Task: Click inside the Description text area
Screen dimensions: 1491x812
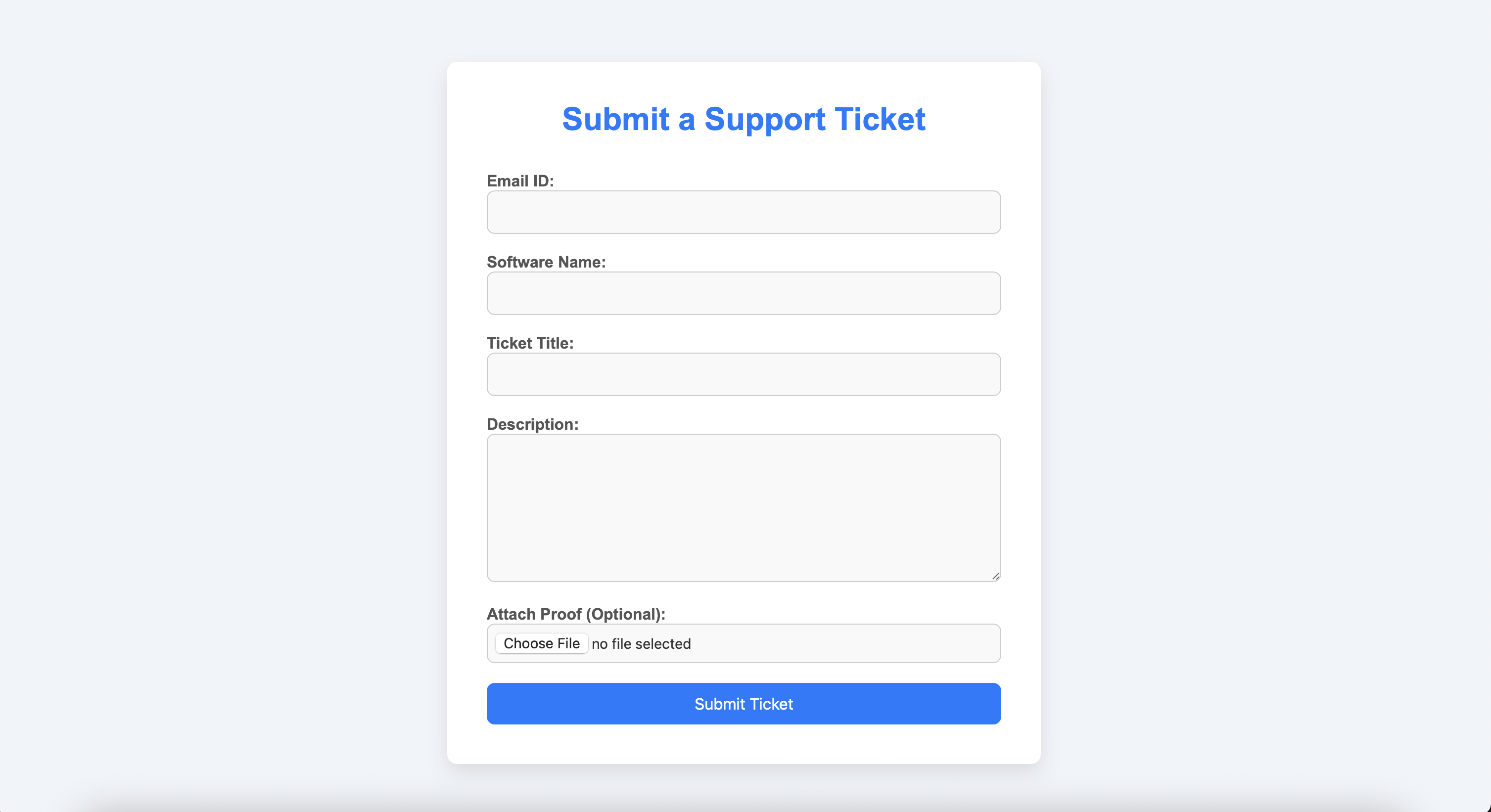Action: (743, 507)
